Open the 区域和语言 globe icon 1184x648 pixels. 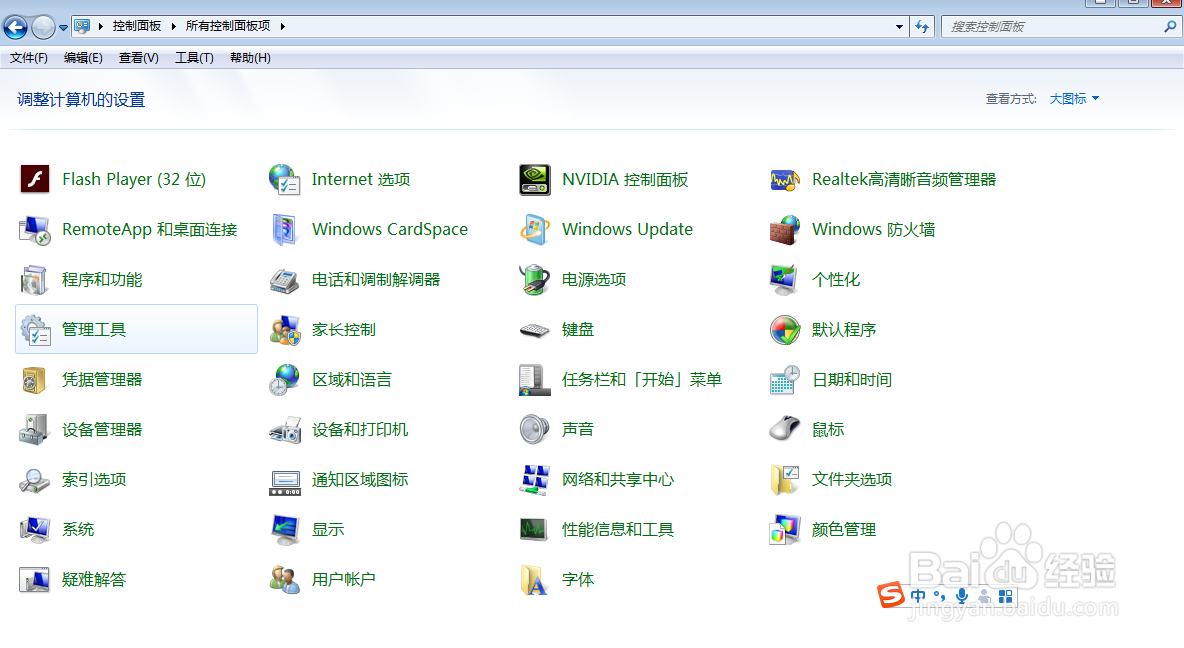(x=285, y=380)
